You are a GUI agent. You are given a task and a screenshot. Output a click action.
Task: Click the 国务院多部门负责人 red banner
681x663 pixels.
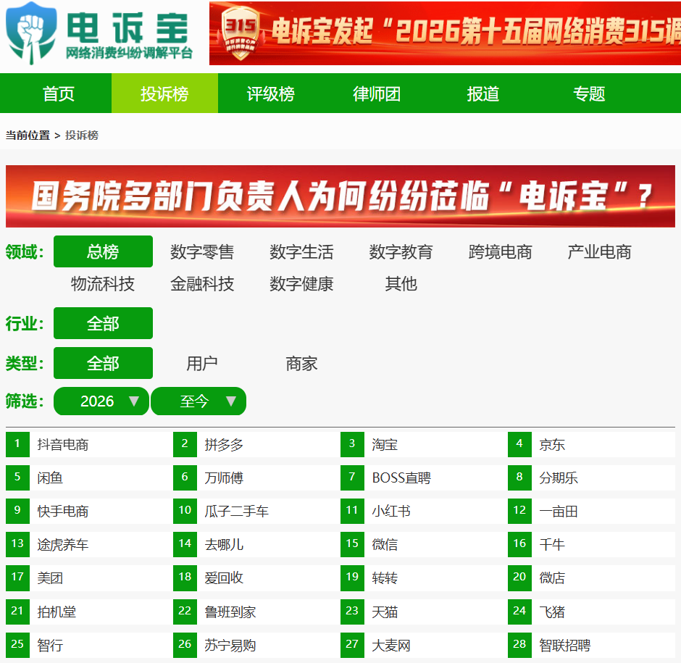340,196
